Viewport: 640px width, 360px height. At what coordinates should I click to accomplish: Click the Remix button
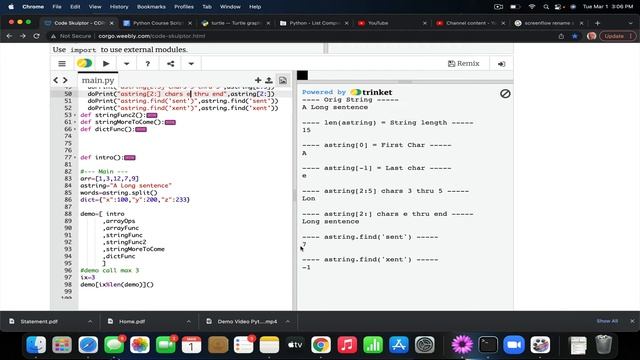[464, 64]
